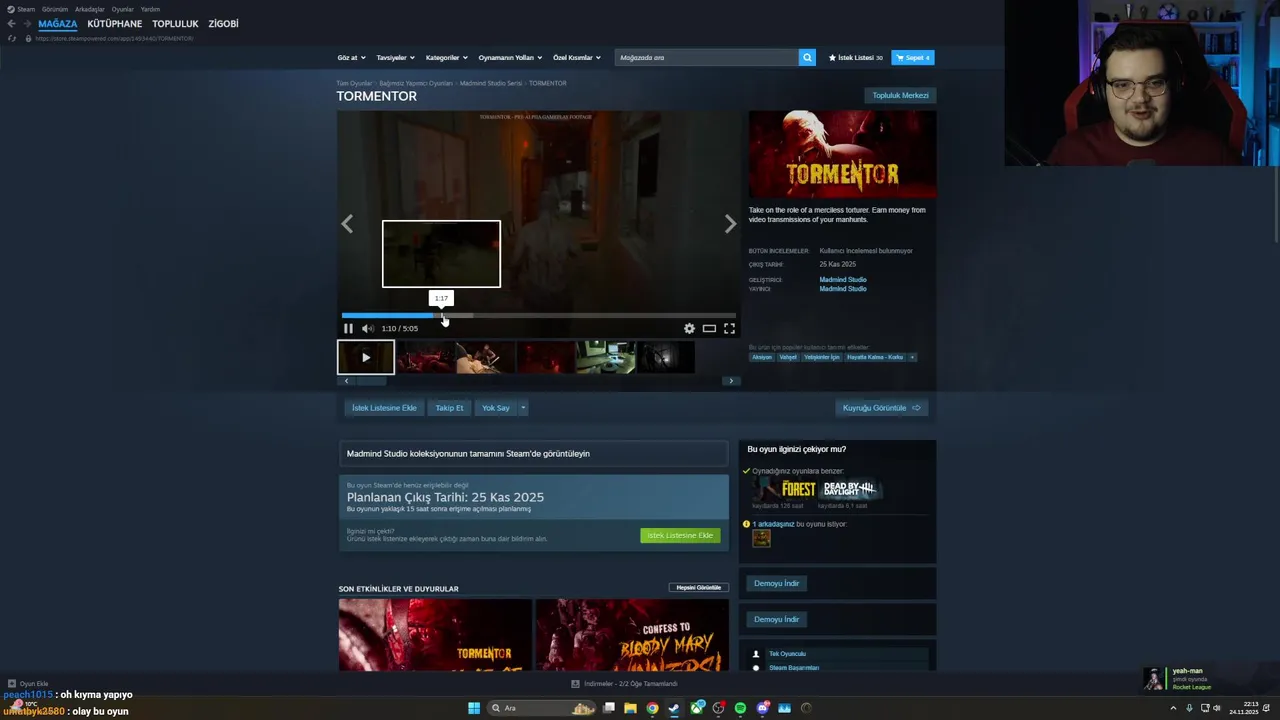Click Takip Et button

pos(449,408)
